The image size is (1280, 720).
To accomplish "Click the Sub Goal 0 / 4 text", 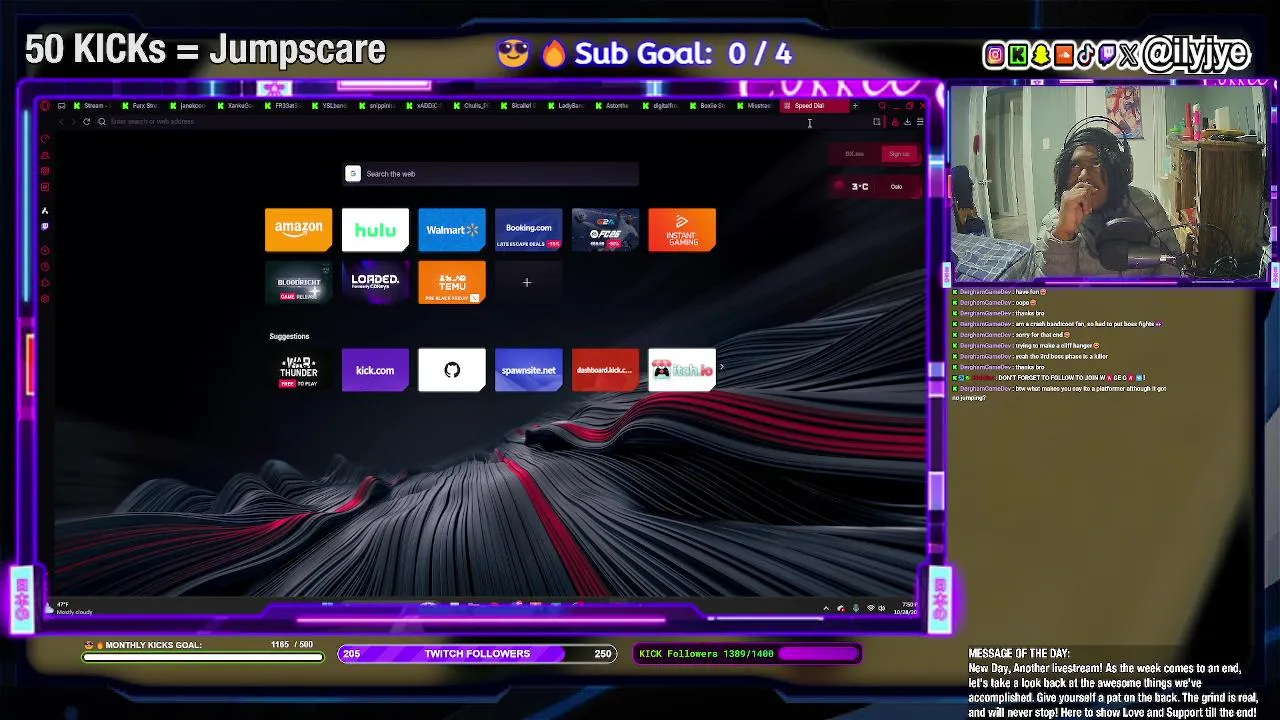I will 683,53.
